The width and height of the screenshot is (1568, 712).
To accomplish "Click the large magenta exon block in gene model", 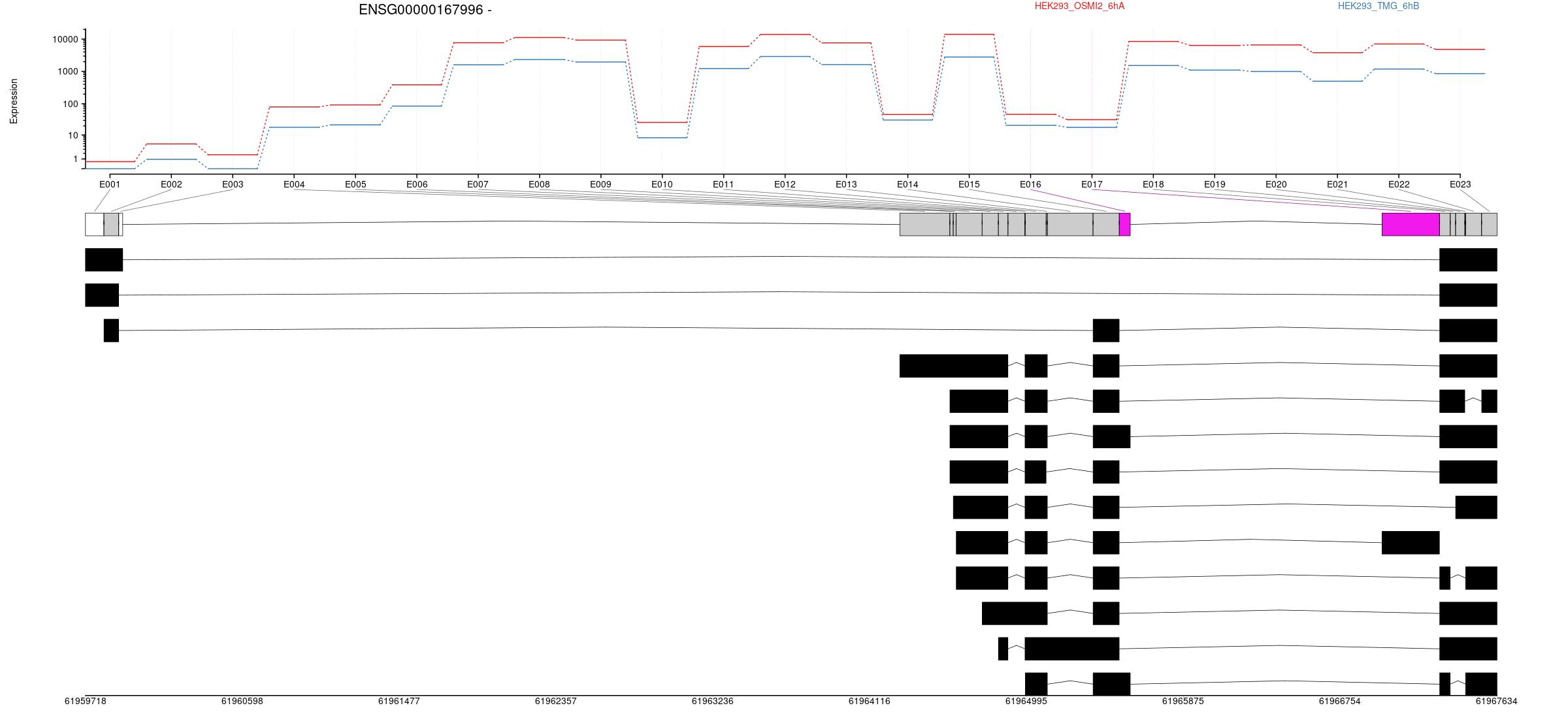I will tap(1411, 224).
